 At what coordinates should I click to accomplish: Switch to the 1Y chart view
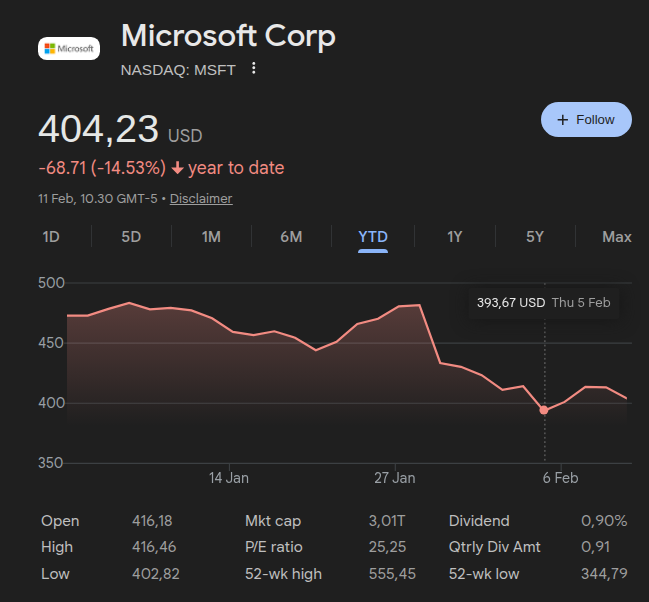[x=455, y=237]
